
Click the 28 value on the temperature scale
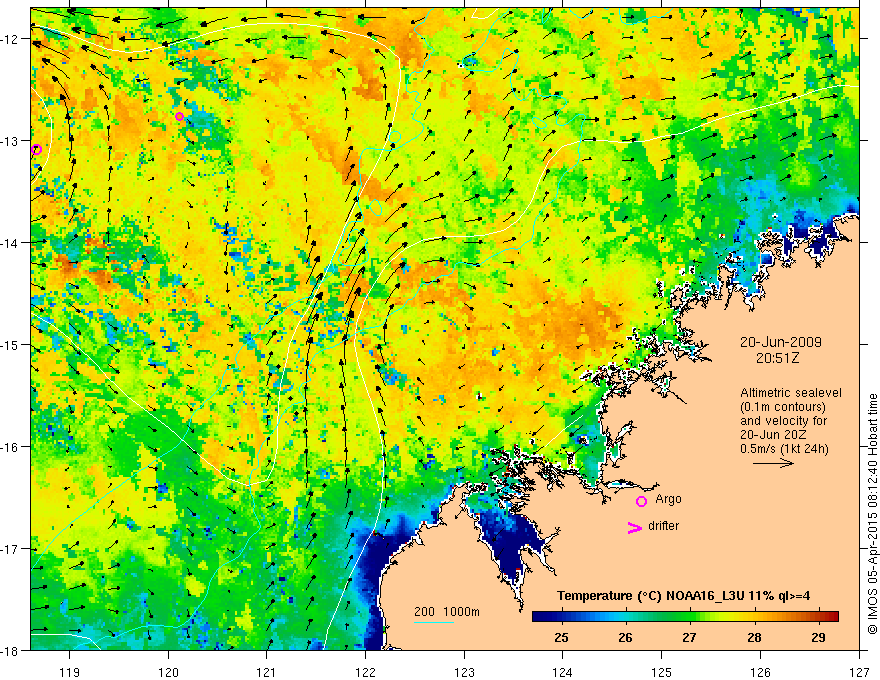coord(754,637)
